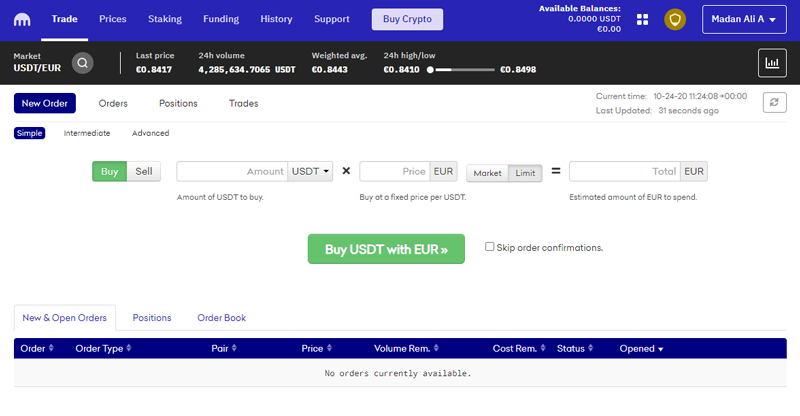Image resolution: width=800 pixels, height=416 pixels.
Task: Click 'Last Updated: 31 seconds ago' text
Action: (657, 111)
